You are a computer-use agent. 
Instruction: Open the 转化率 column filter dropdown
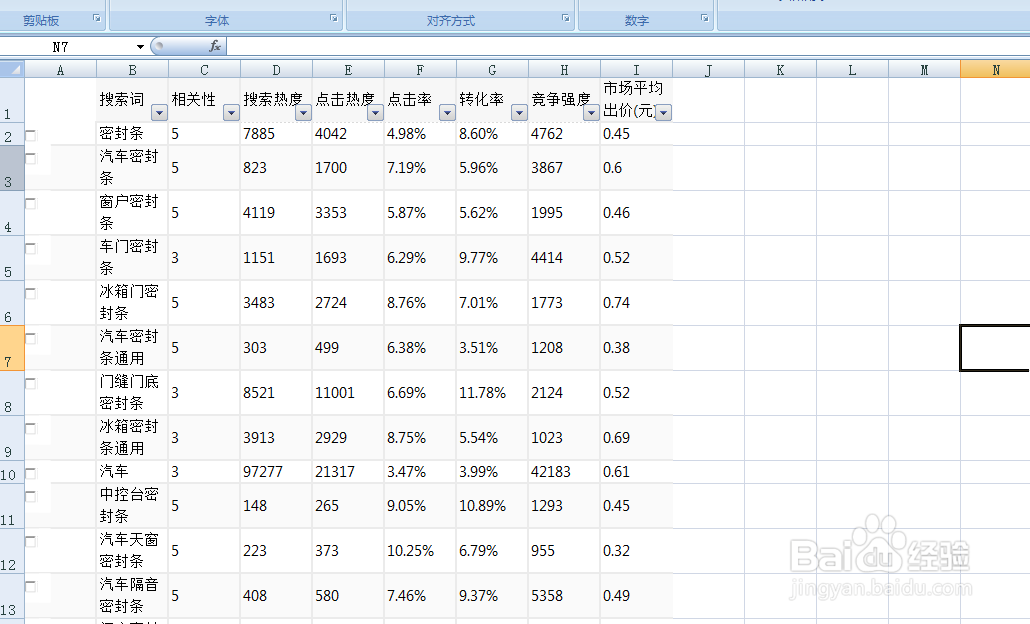(519, 113)
